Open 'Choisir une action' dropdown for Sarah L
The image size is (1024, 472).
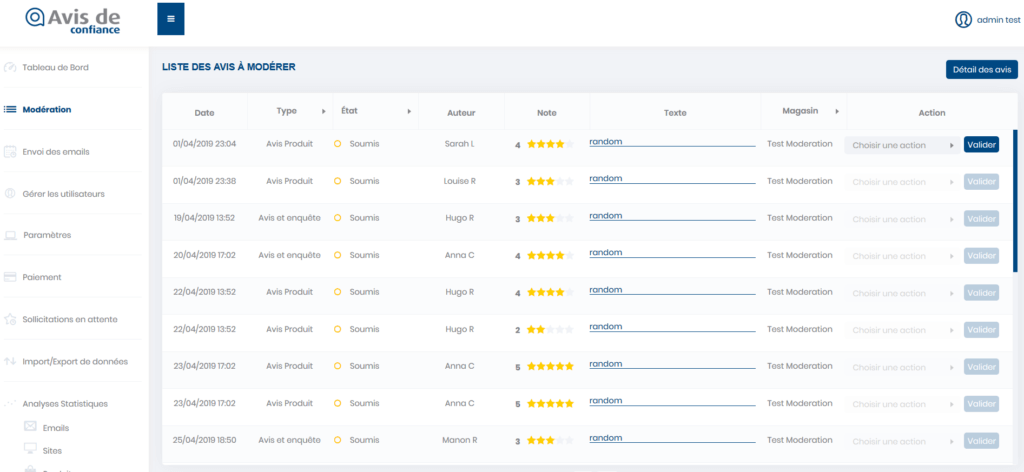[x=902, y=145]
